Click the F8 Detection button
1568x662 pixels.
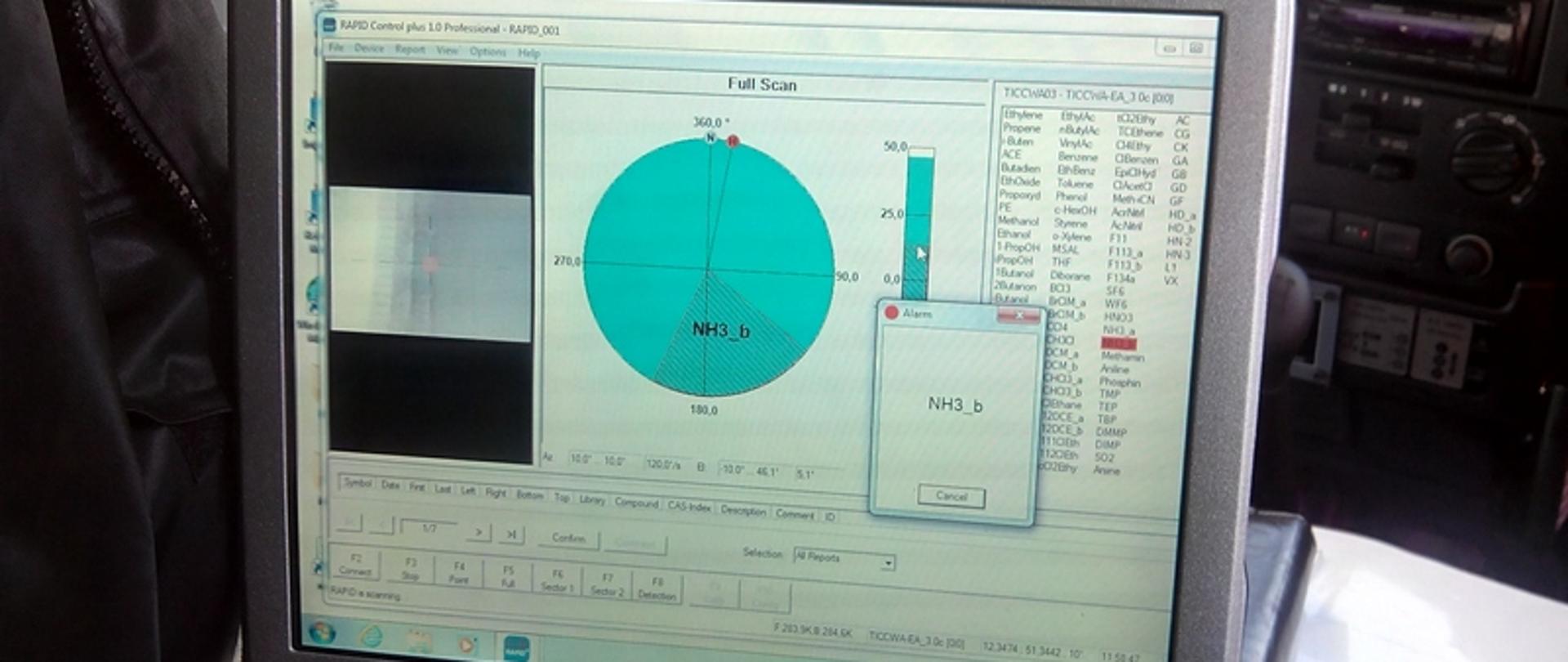pos(657,589)
